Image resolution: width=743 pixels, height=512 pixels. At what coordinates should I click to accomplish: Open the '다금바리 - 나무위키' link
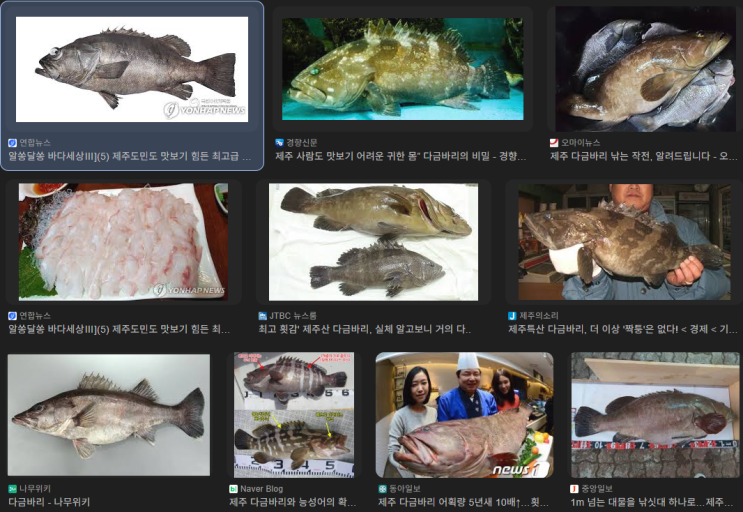(x=49, y=502)
